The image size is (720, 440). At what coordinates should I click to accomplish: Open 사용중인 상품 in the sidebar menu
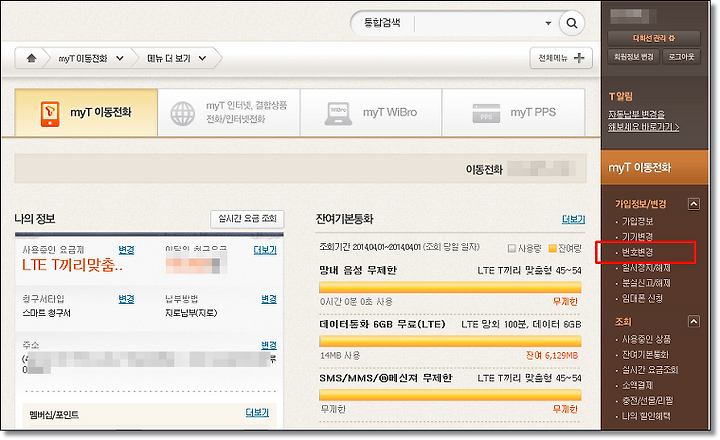click(646, 339)
